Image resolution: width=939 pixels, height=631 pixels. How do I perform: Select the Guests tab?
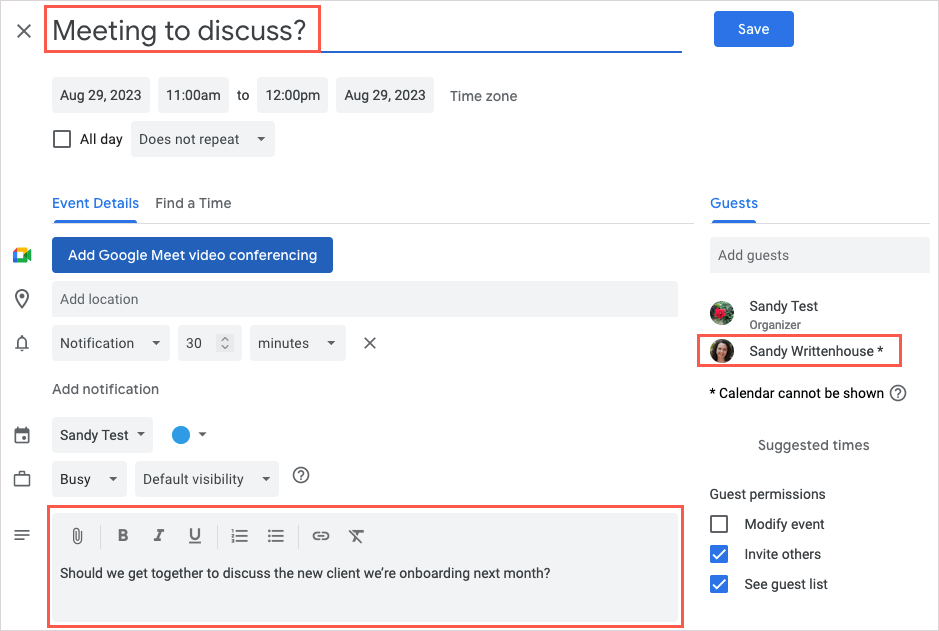pos(734,203)
